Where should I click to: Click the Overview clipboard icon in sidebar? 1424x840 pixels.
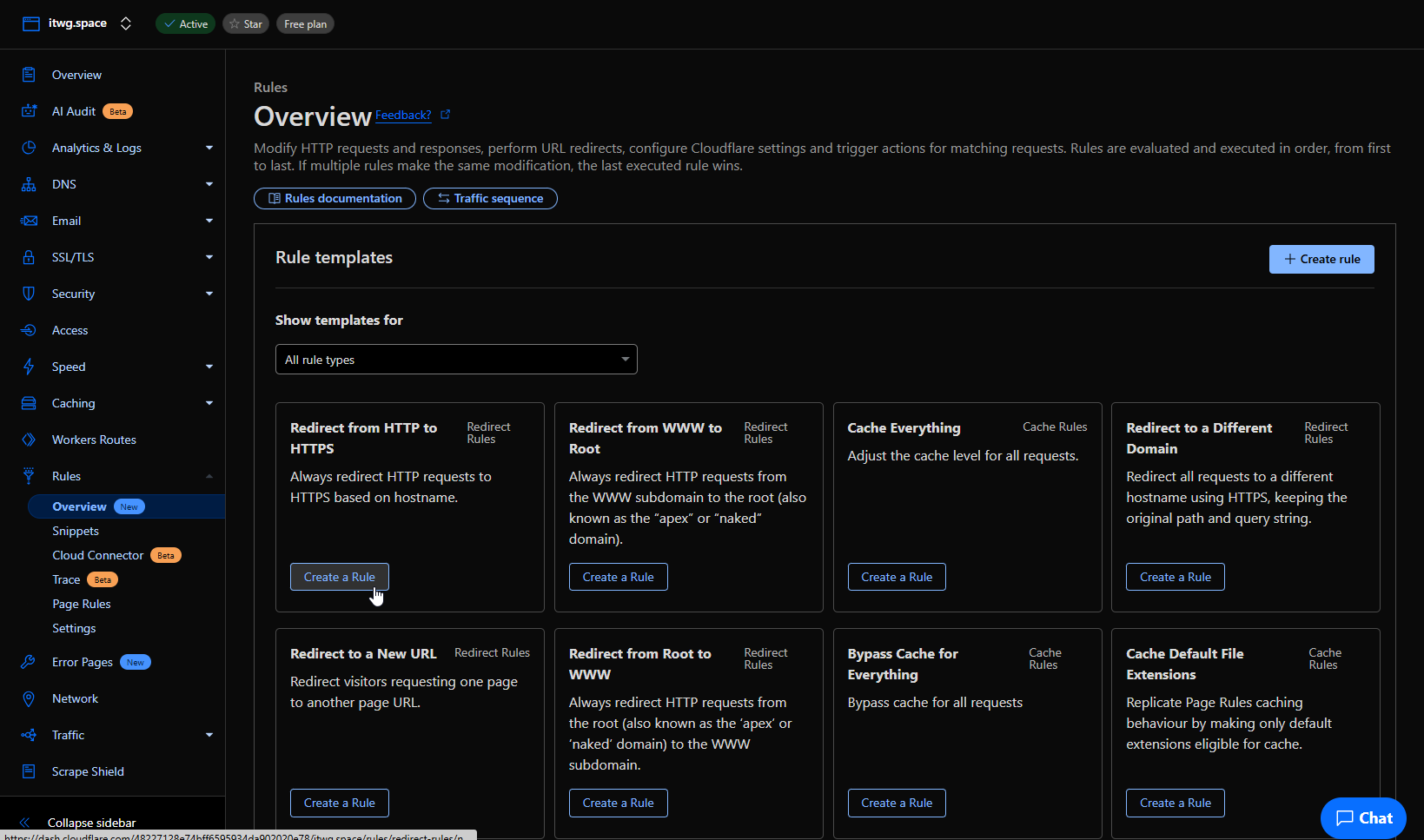click(29, 75)
